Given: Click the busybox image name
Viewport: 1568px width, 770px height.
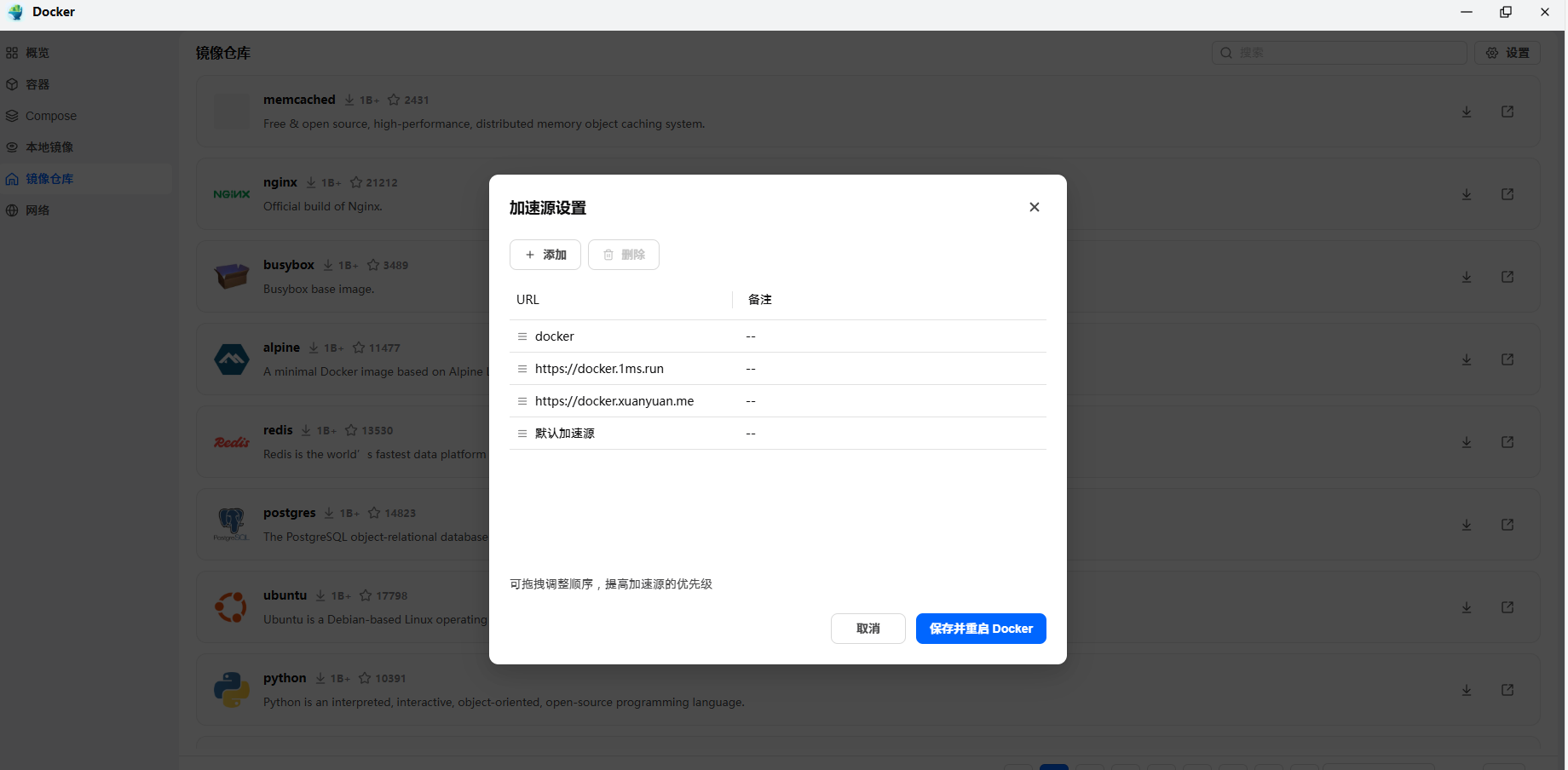Looking at the screenshot, I should [289, 265].
